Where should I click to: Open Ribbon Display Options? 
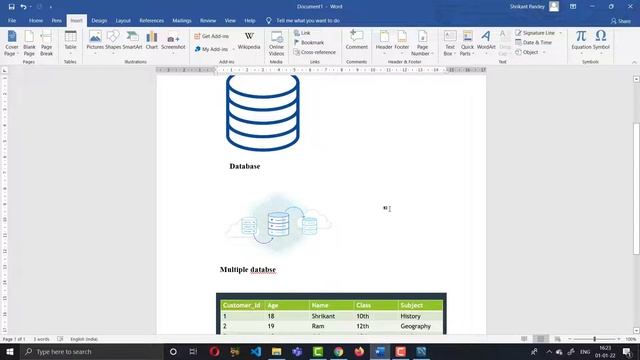coord(573,7)
